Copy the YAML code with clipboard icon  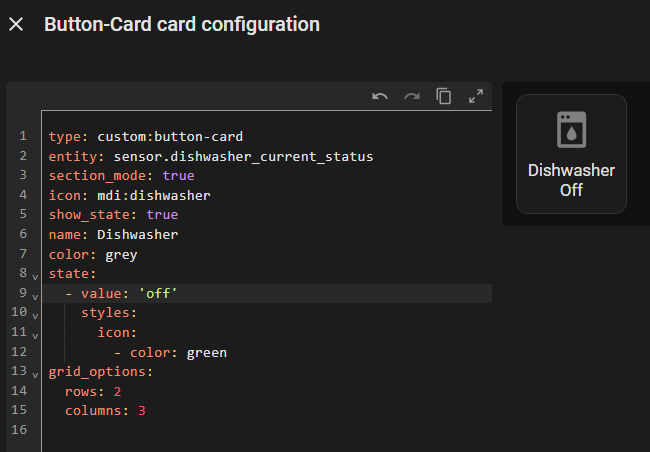coord(444,96)
